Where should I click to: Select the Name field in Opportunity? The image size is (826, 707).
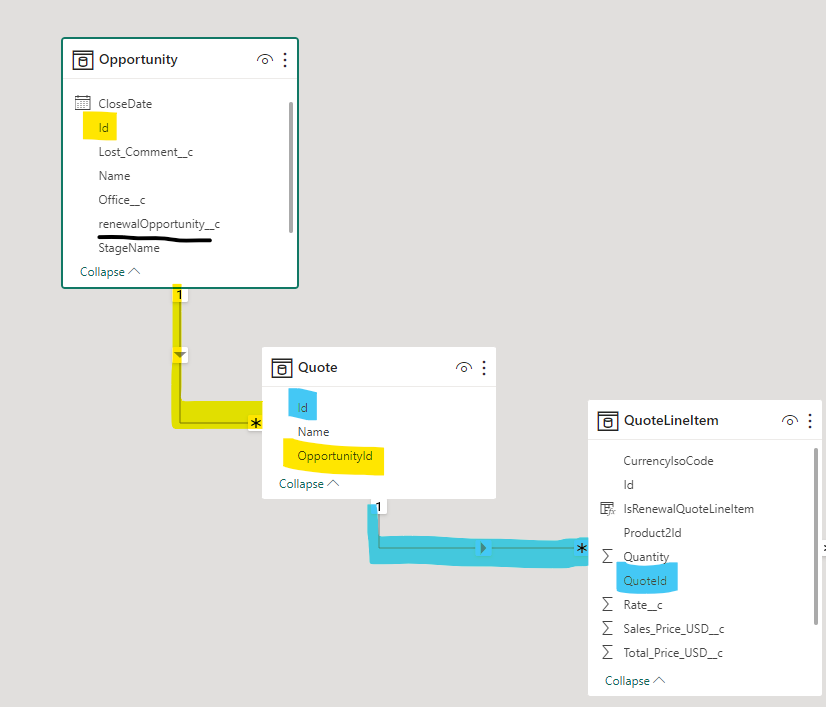pyautogui.click(x=114, y=176)
